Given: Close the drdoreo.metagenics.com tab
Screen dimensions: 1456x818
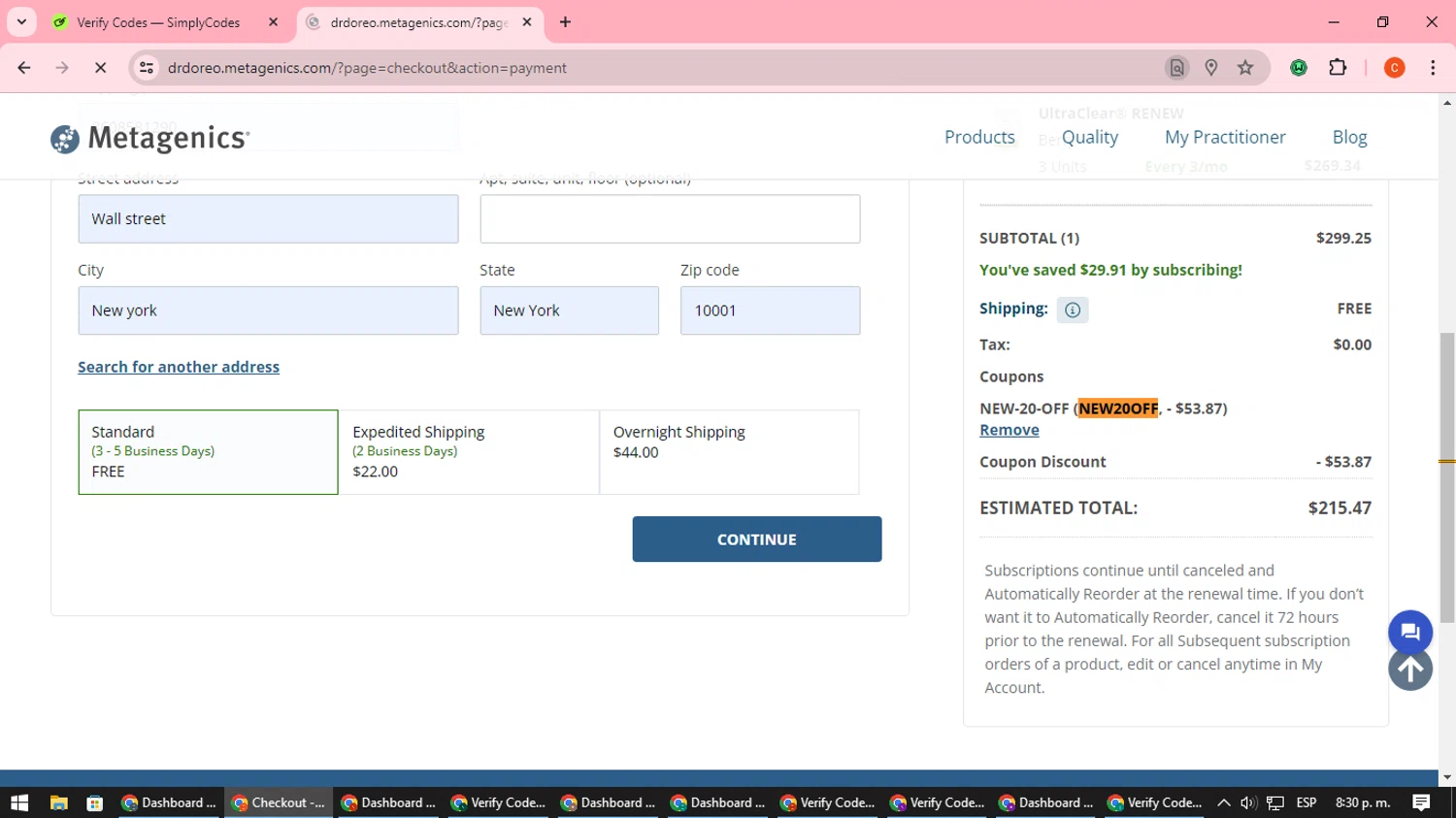Looking at the screenshot, I should tap(527, 22).
